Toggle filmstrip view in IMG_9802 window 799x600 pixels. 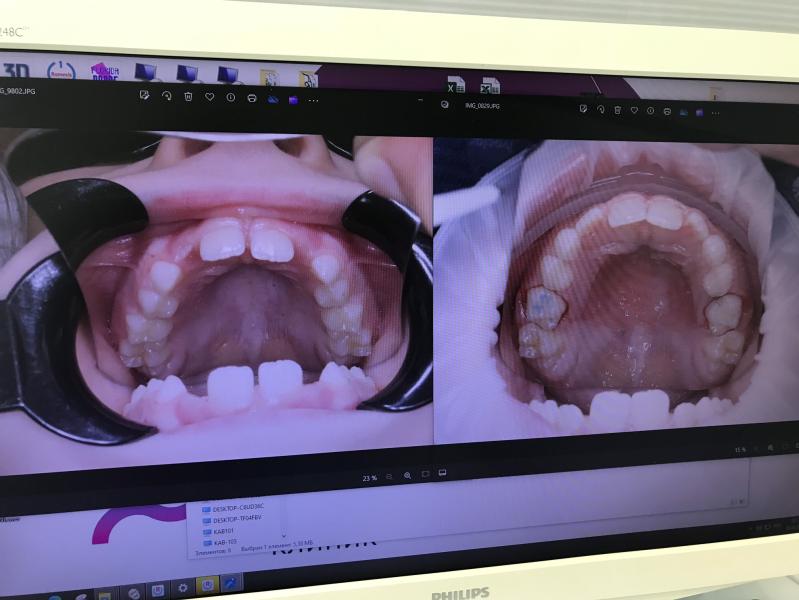coord(442,473)
